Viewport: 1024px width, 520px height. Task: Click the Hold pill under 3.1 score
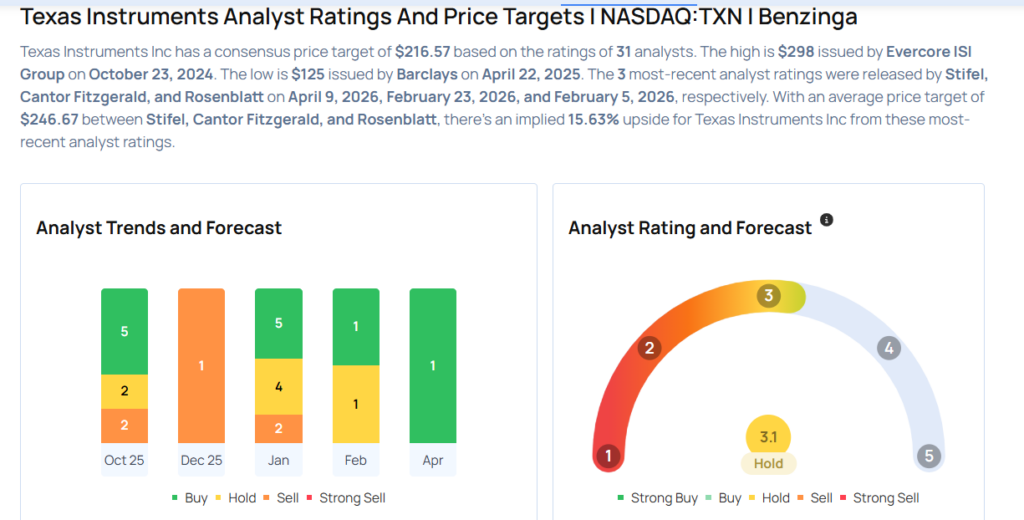click(768, 464)
